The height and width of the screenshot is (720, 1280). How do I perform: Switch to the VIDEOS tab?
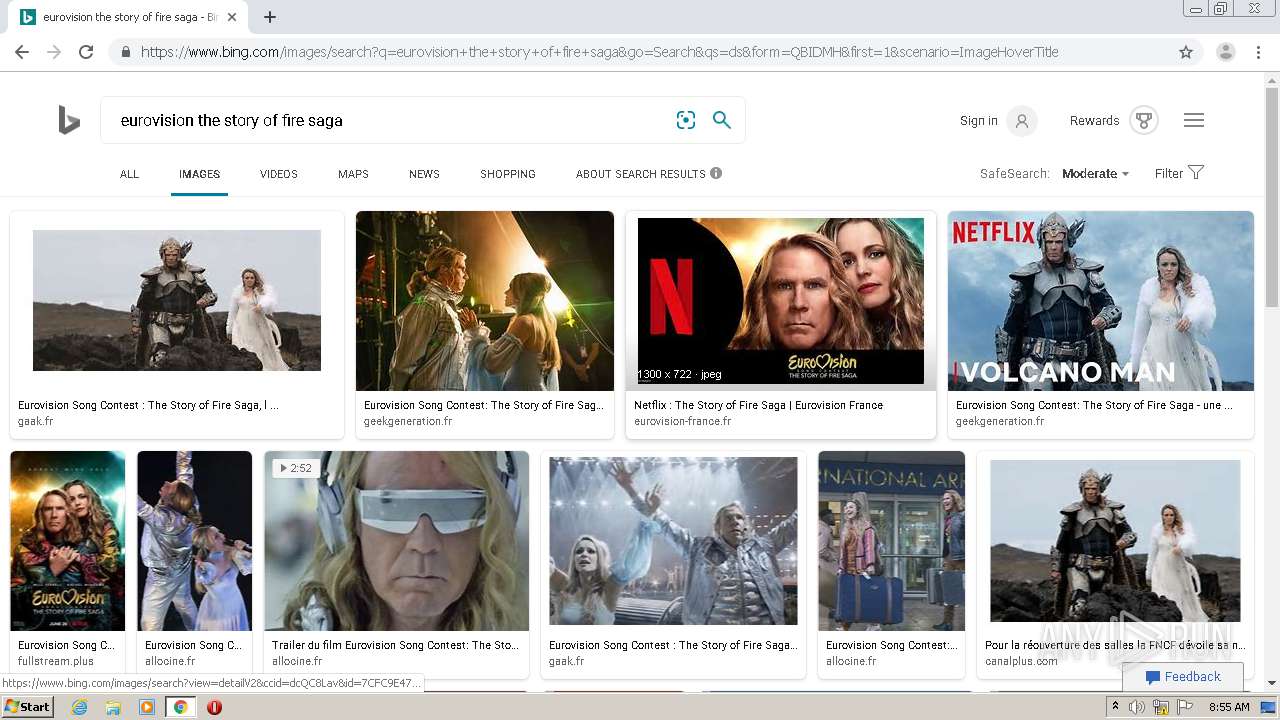[279, 174]
